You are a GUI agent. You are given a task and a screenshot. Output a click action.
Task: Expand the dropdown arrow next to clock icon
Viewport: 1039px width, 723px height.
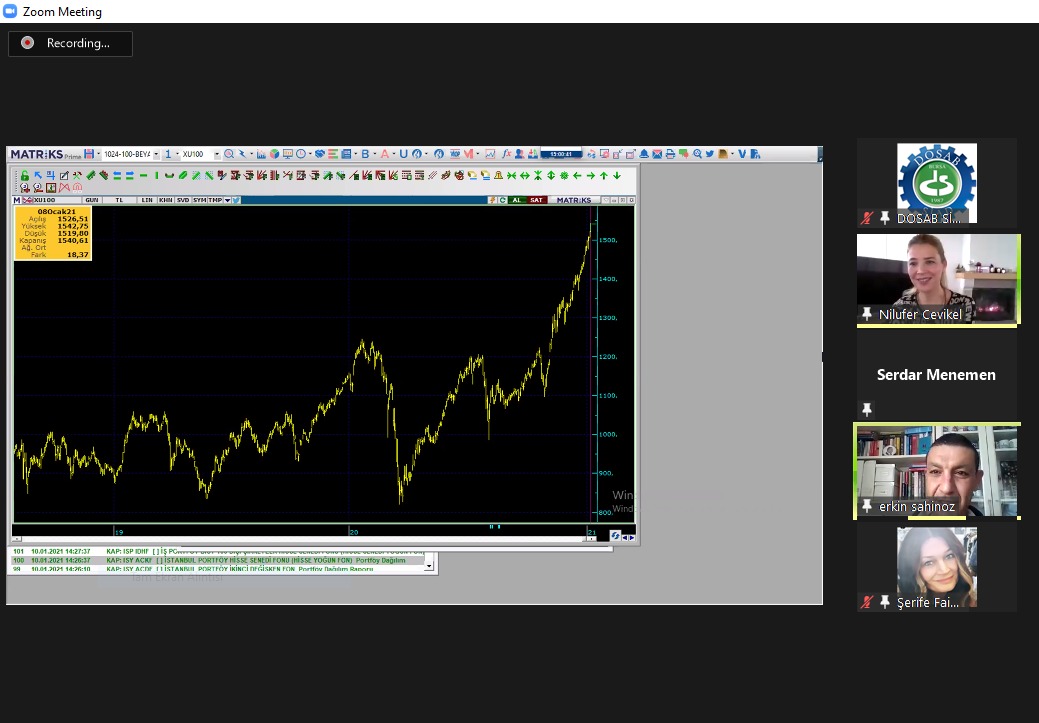click(309, 154)
